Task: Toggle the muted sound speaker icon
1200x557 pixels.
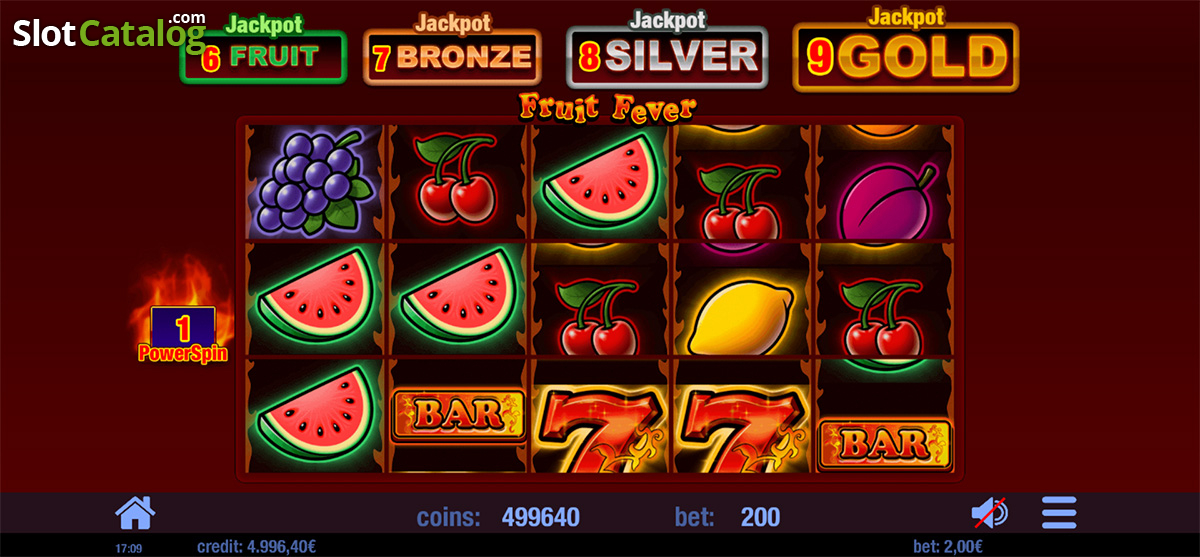Action: pos(990,514)
